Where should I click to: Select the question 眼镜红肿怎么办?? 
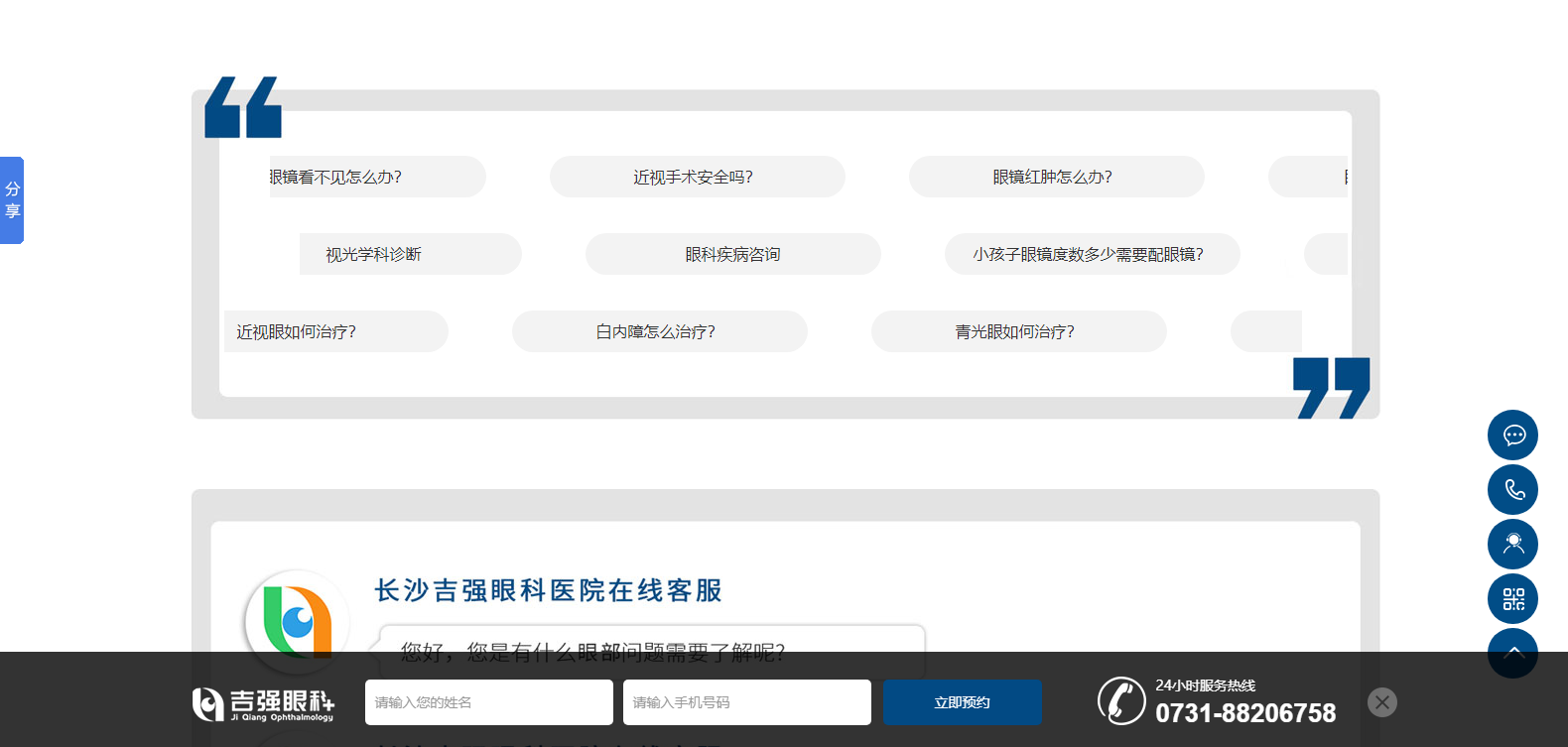click(1056, 177)
